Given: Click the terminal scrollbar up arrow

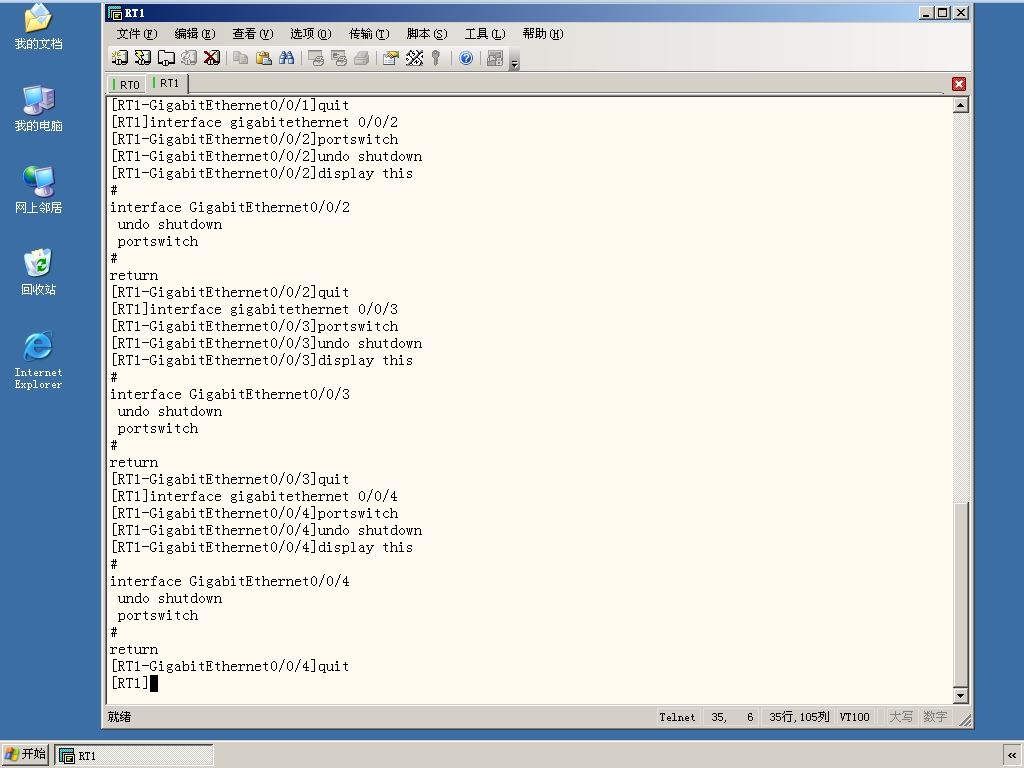Looking at the screenshot, I should coord(960,105).
